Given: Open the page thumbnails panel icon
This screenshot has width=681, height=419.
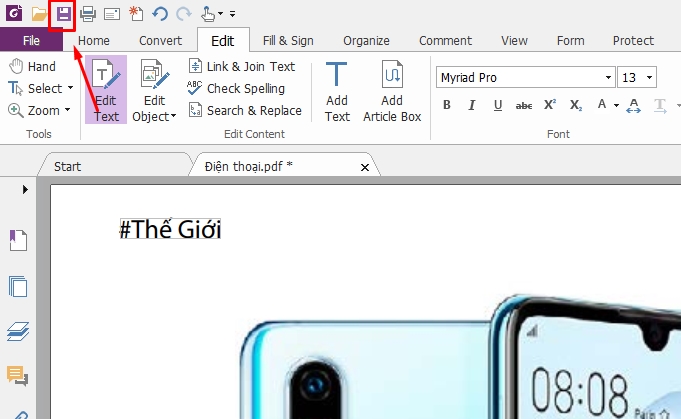Looking at the screenshot, I should [18, 286].
